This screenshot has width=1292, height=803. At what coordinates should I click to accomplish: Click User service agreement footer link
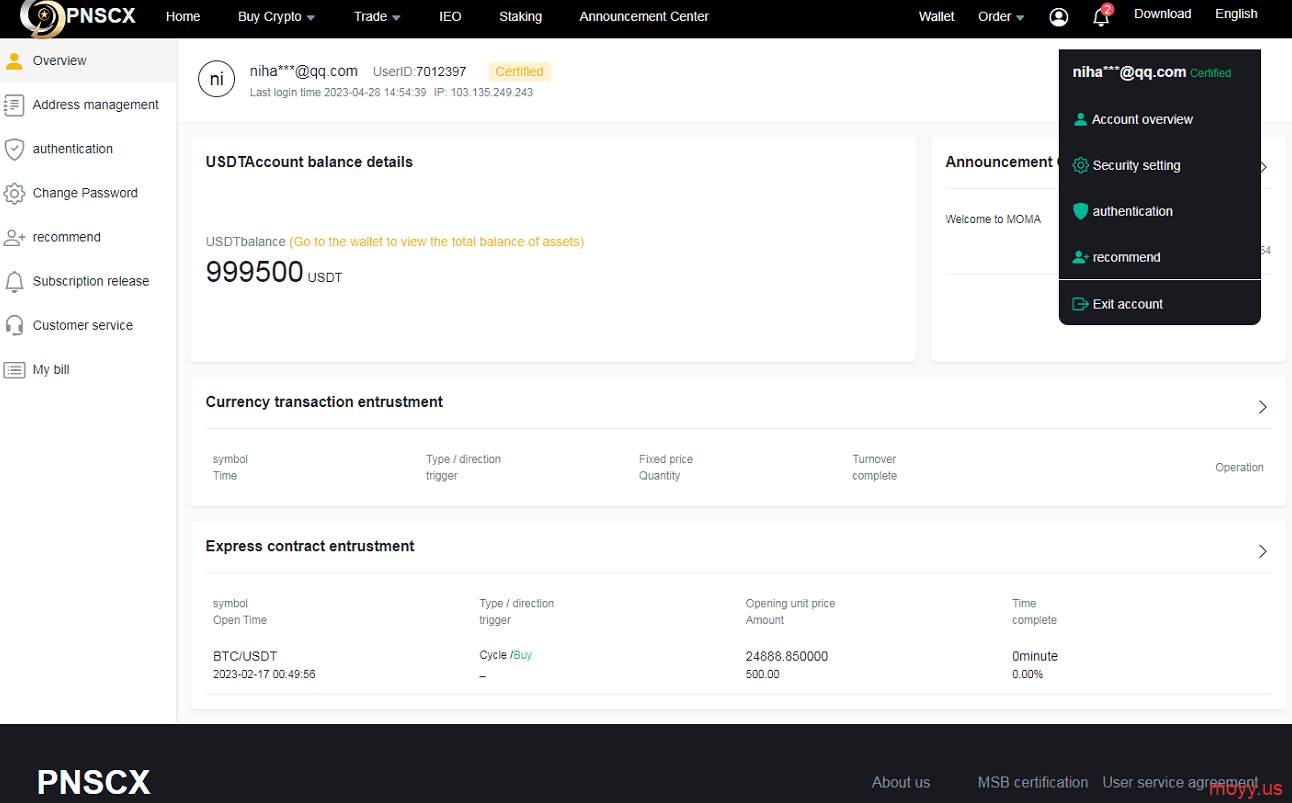(1180, 783)
